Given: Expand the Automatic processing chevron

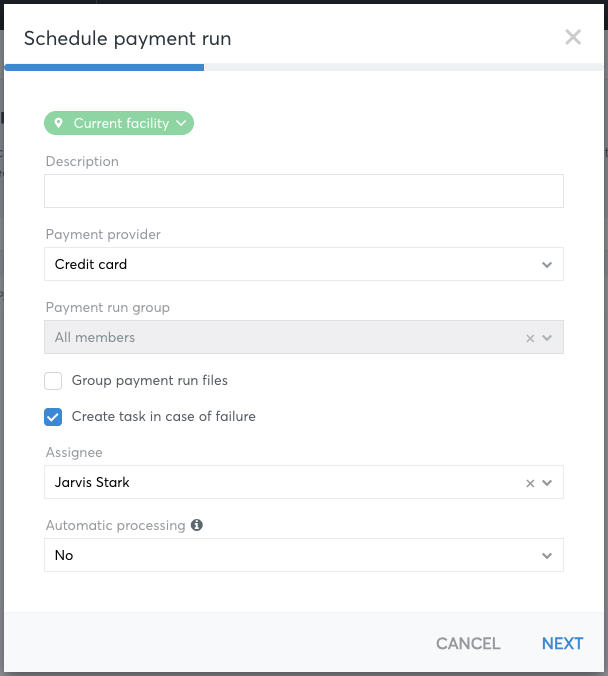Looking at the screenshot, I should (x=547, y=556).
